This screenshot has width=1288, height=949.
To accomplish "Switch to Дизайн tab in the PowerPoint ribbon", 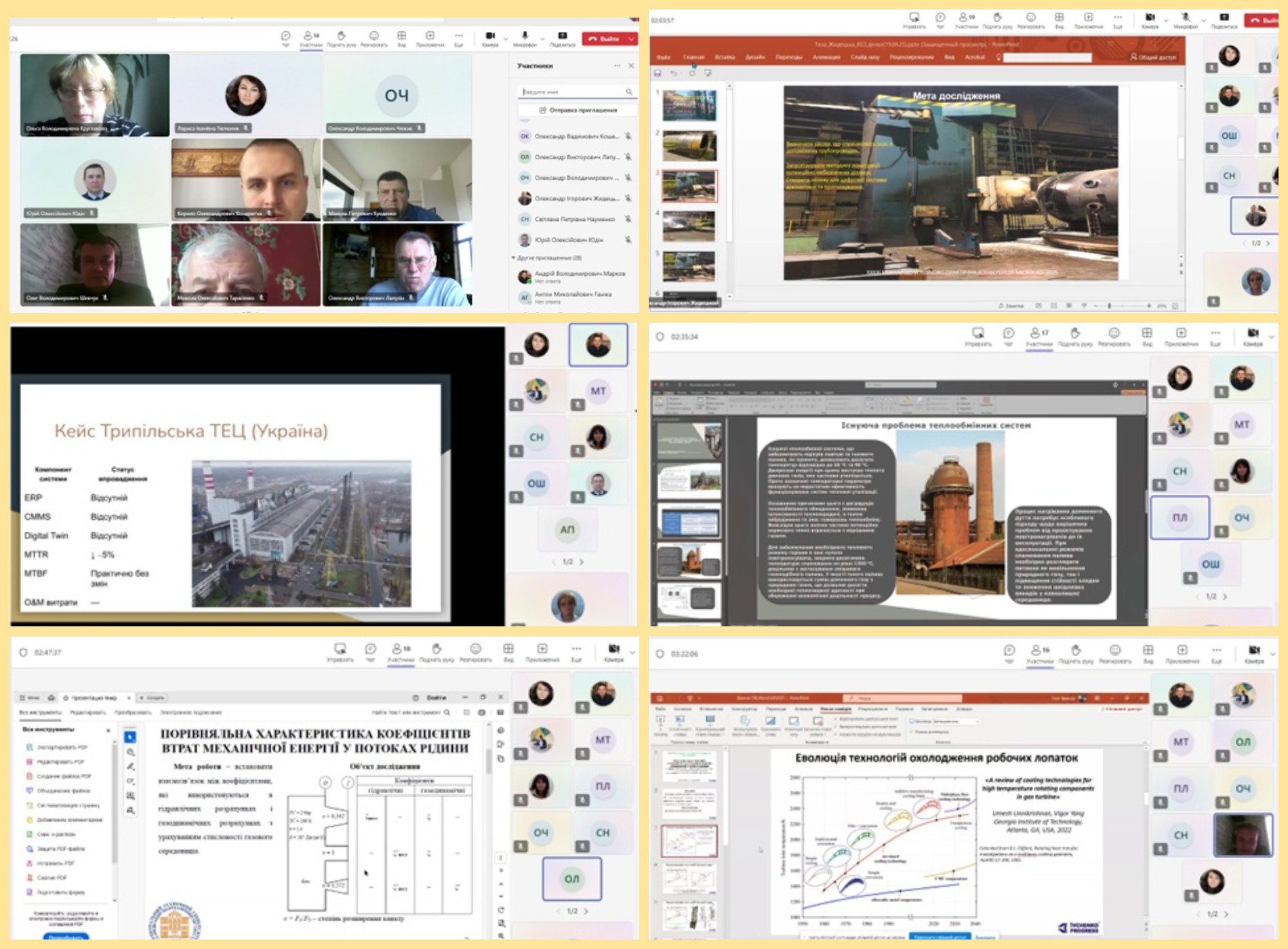I will click(754, 57).
